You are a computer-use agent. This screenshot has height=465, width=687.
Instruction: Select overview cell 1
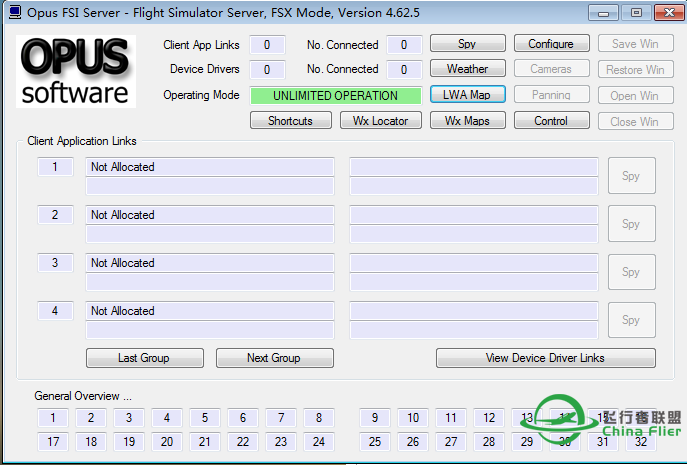[53, 418]
